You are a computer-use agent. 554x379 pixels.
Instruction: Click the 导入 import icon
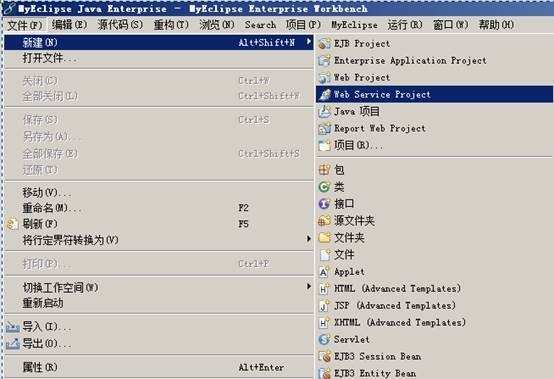[13, 327]
